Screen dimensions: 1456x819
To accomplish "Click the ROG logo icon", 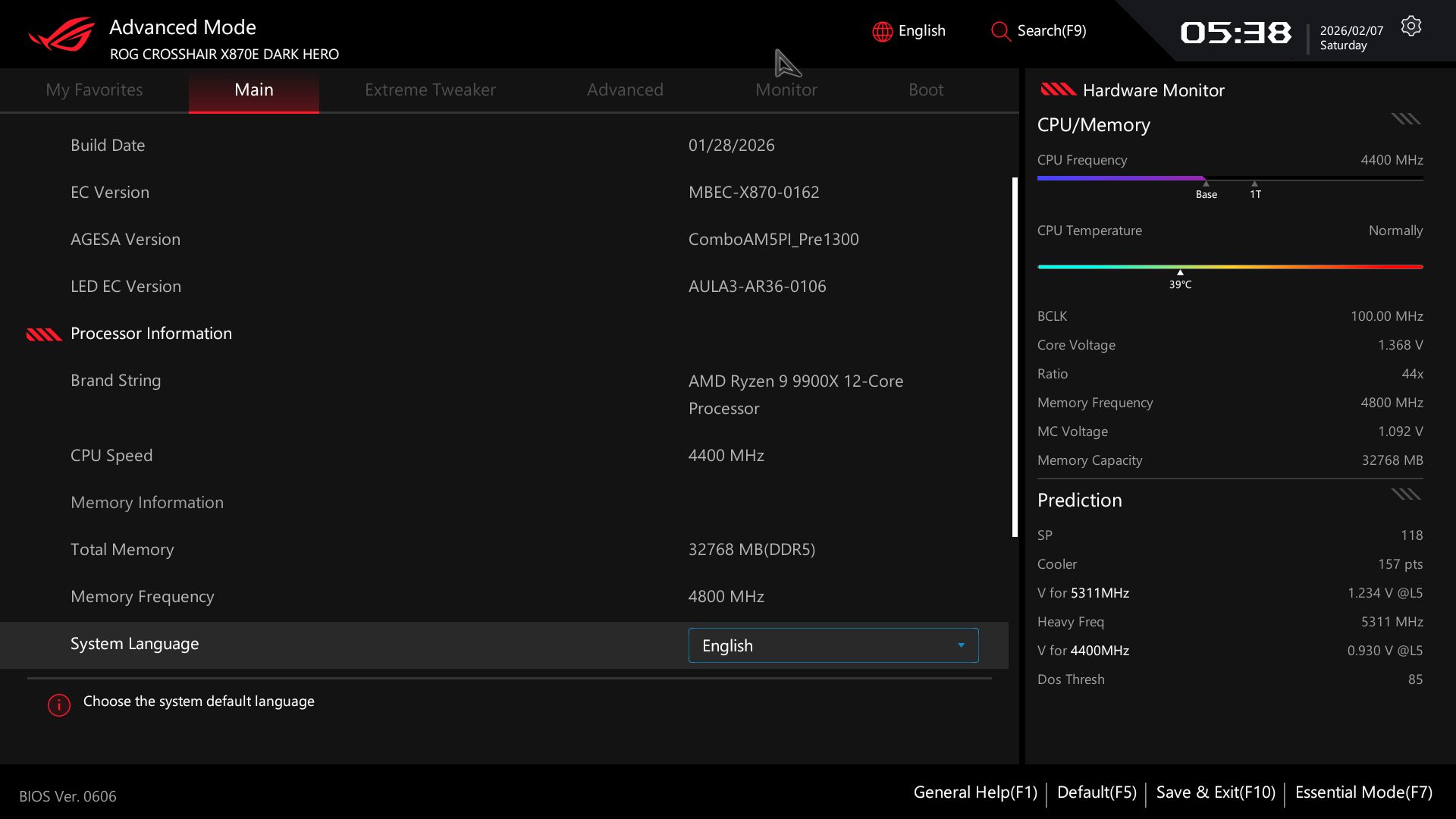I will click(x=62, y=35).
